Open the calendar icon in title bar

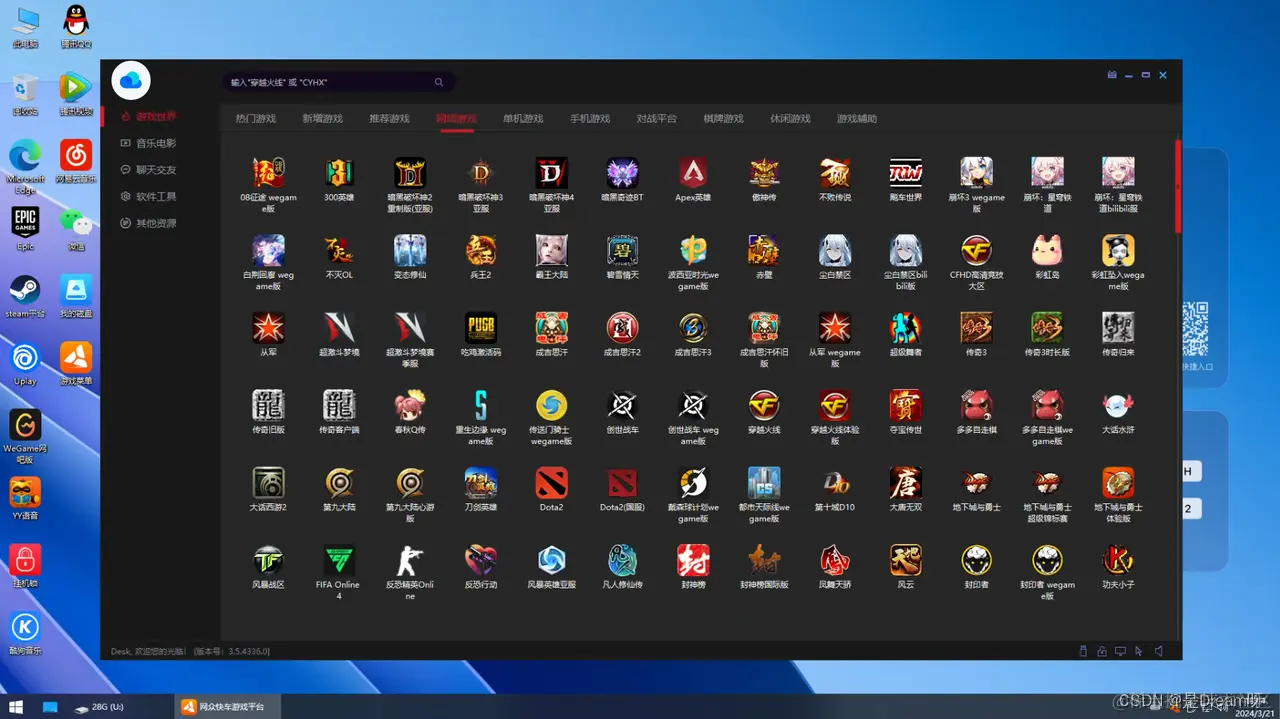(x=1112, y=74)
